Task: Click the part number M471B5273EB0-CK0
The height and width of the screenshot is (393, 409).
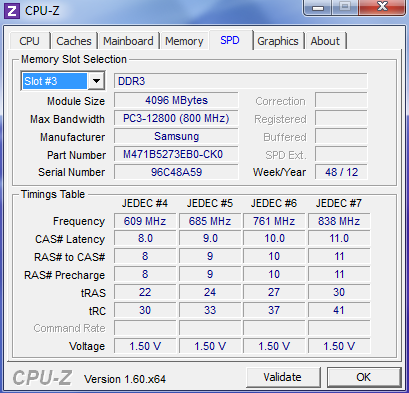Action: tap(176, 154)
